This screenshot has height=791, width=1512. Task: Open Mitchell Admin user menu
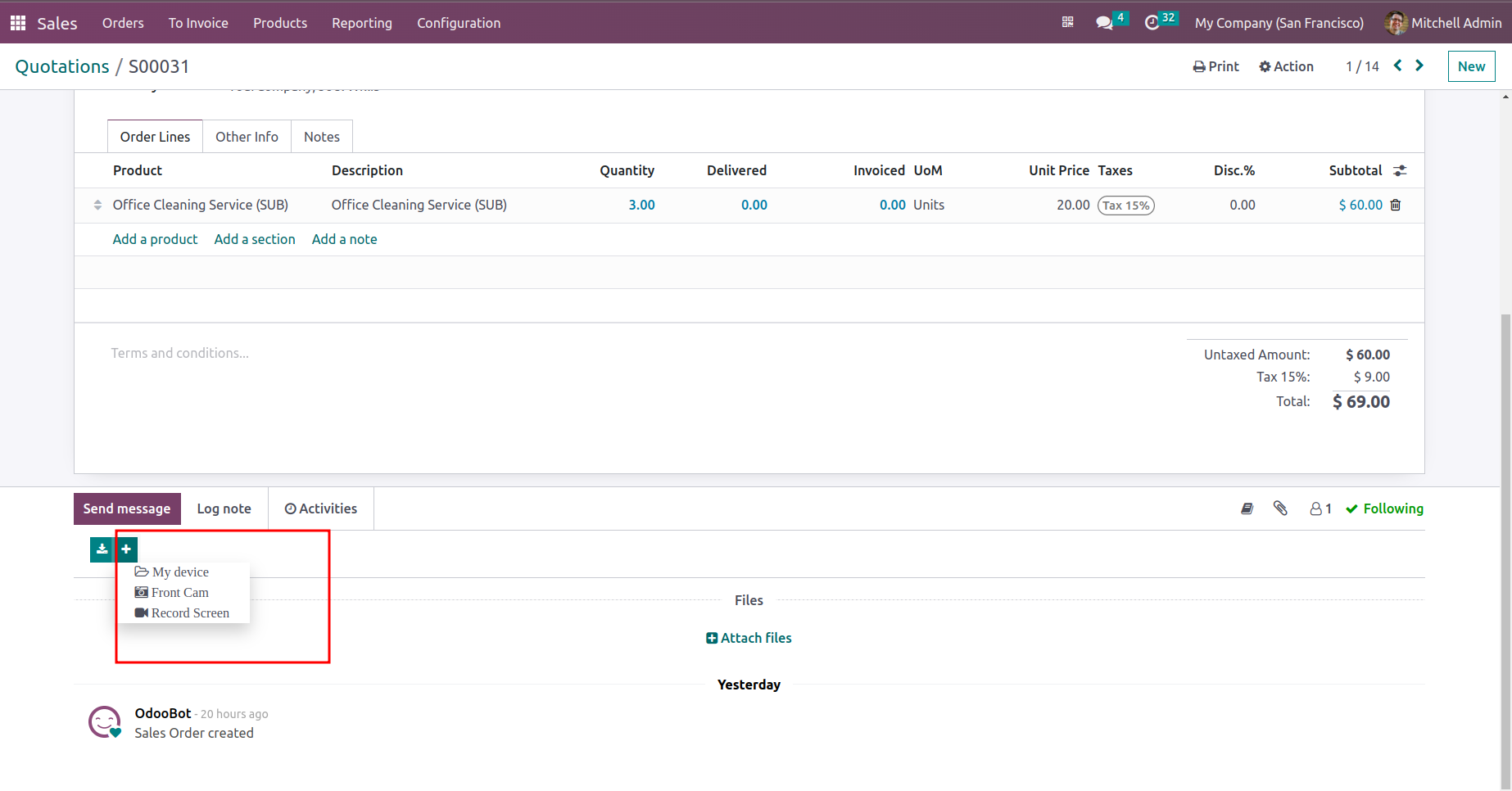[1442, 23]
